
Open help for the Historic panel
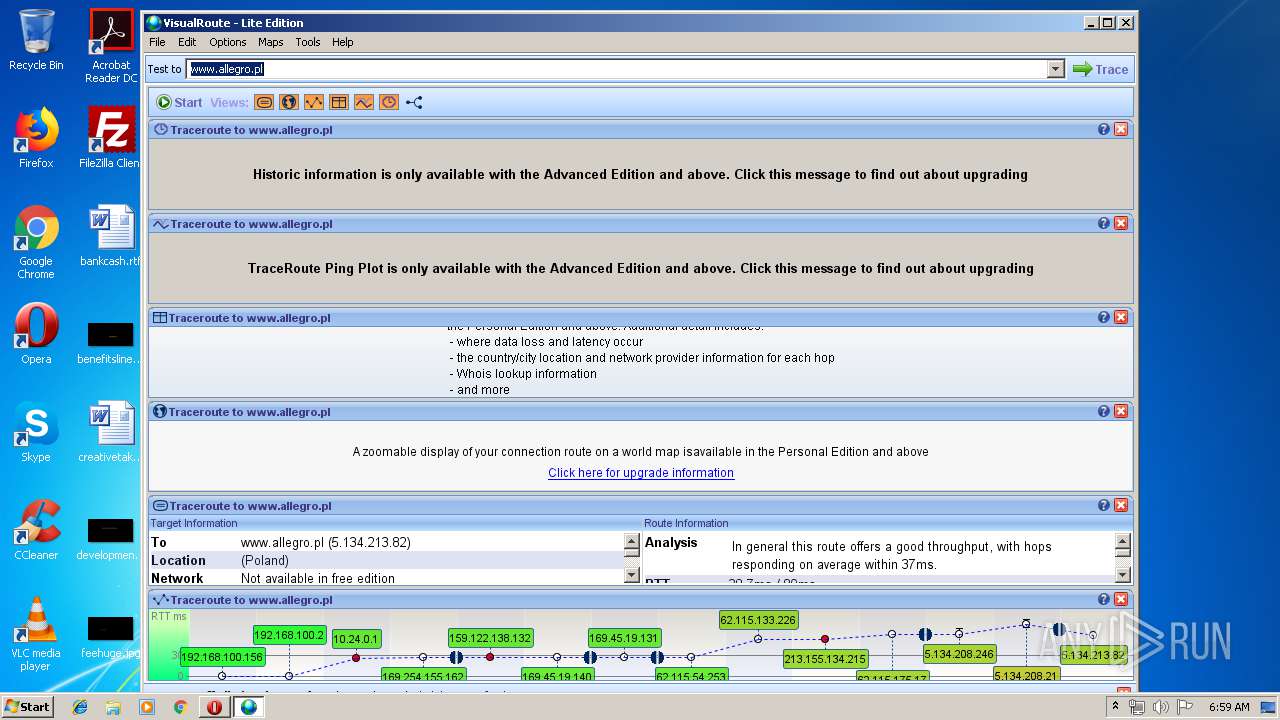(1104, 129)
